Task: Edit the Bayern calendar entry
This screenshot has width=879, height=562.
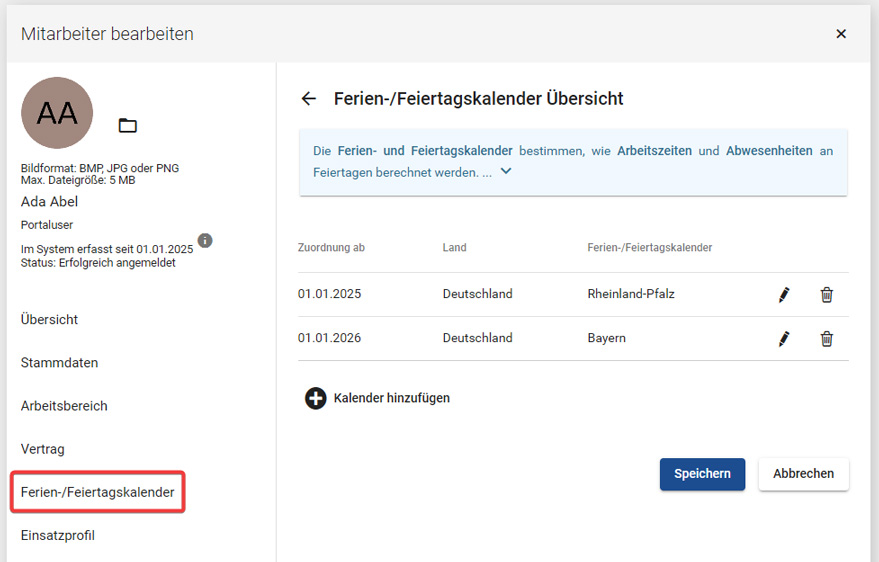Action: pyautogui.click(x=784, y=338)
